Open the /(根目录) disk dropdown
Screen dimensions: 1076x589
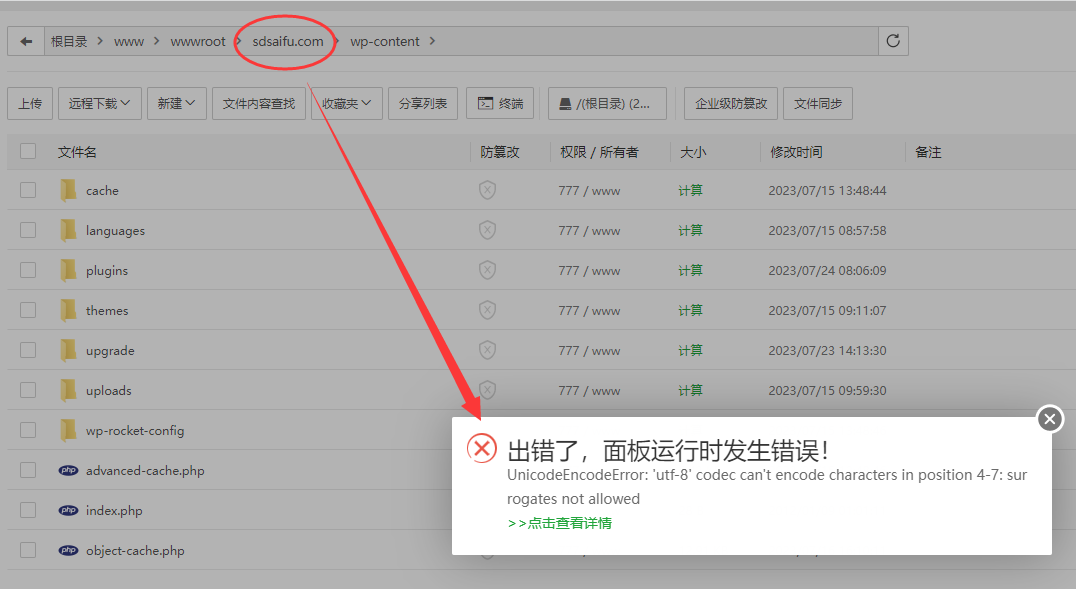click(x=607, y=104)
